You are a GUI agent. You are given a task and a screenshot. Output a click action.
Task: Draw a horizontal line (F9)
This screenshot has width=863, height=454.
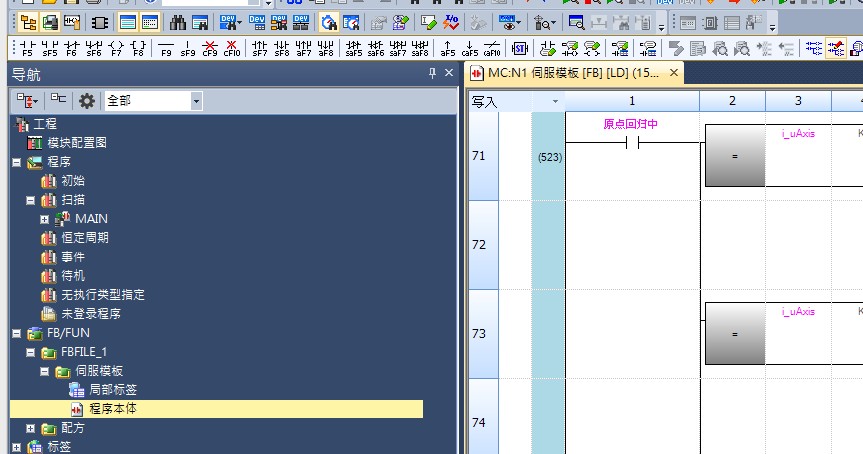coord(165,48)
